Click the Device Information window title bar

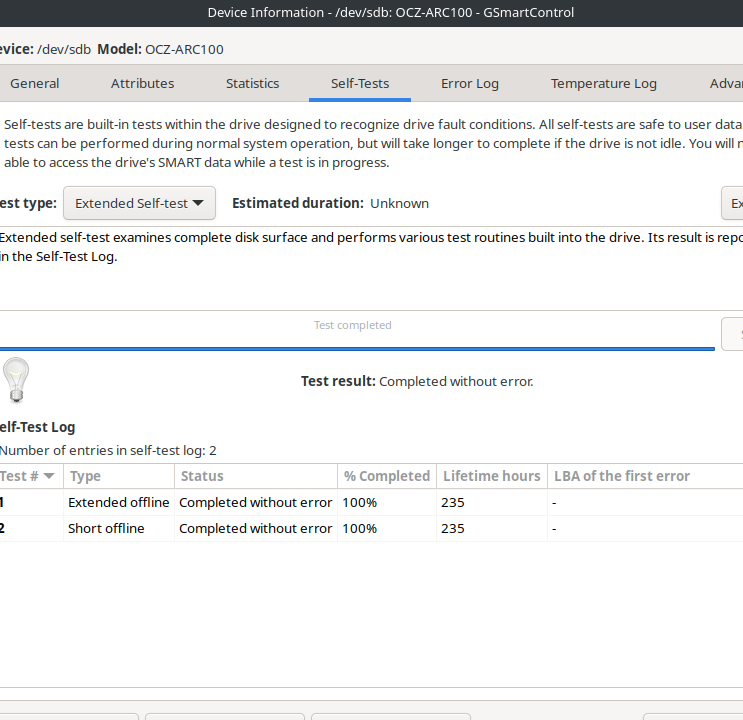coord(390,13)
